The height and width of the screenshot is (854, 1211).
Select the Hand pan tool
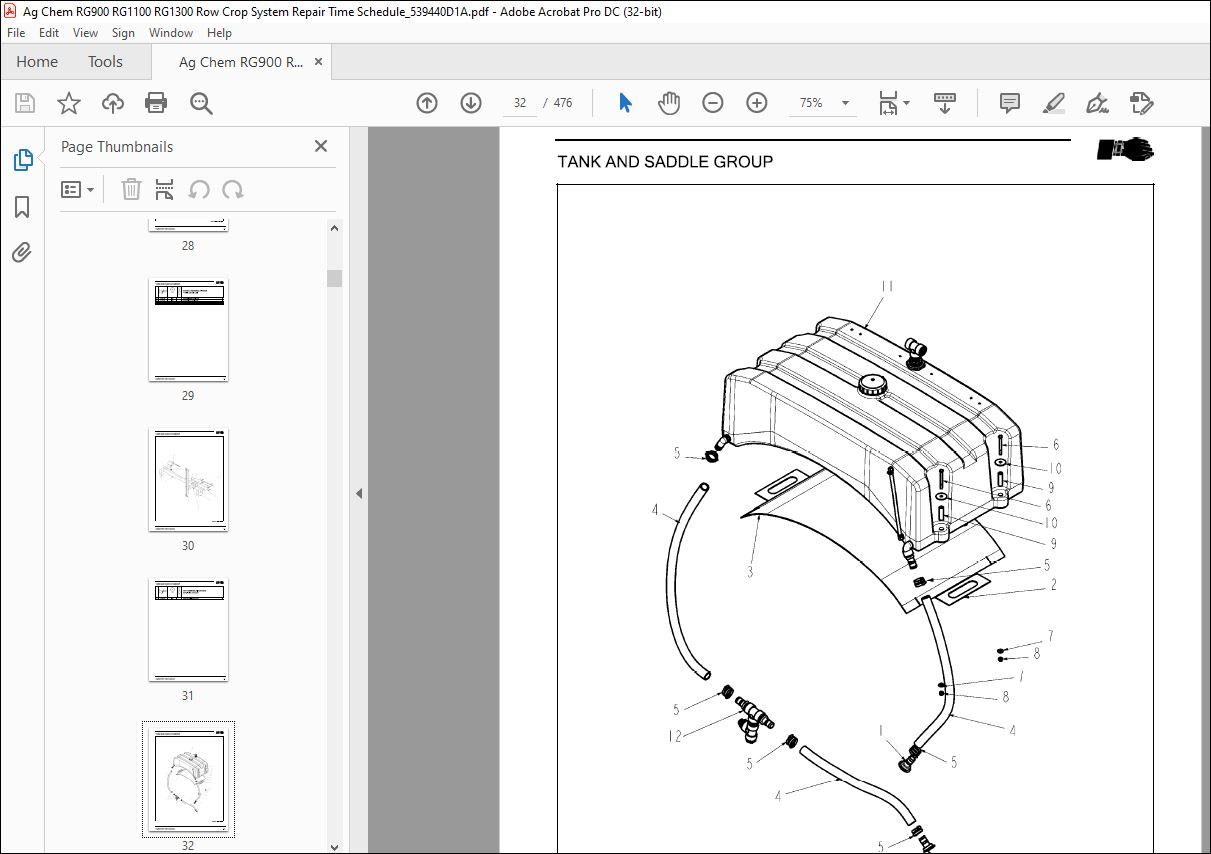pyautogui.click(x=668, y=103)
